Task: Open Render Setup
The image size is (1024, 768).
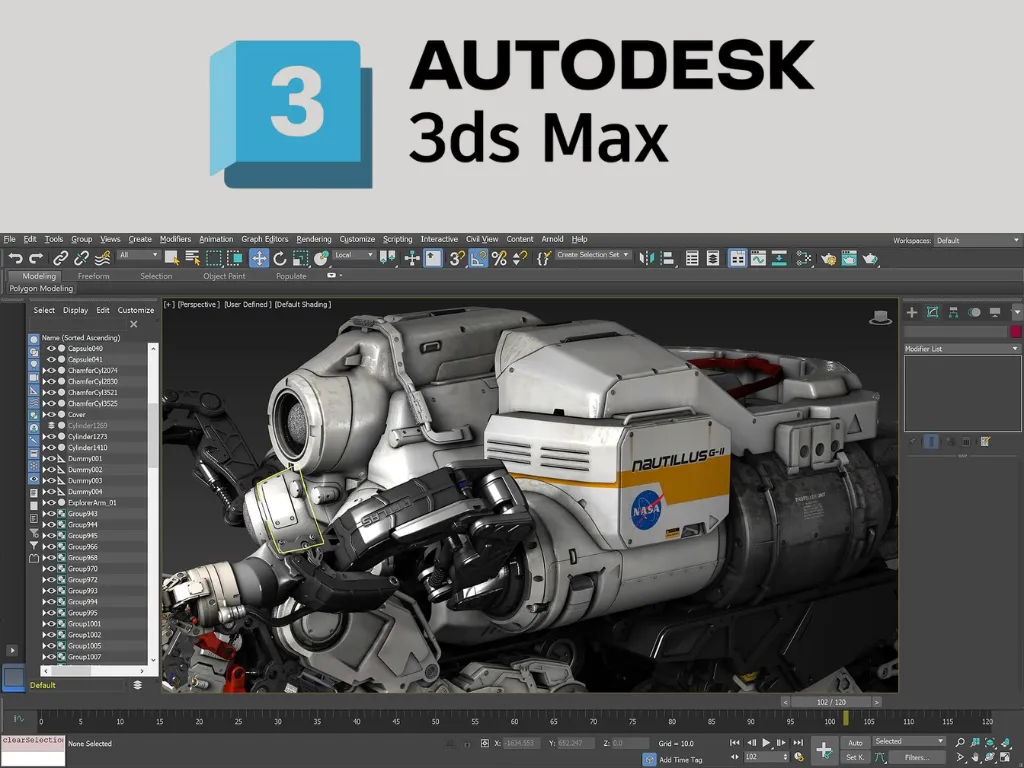Action: [x=849, y=257]
